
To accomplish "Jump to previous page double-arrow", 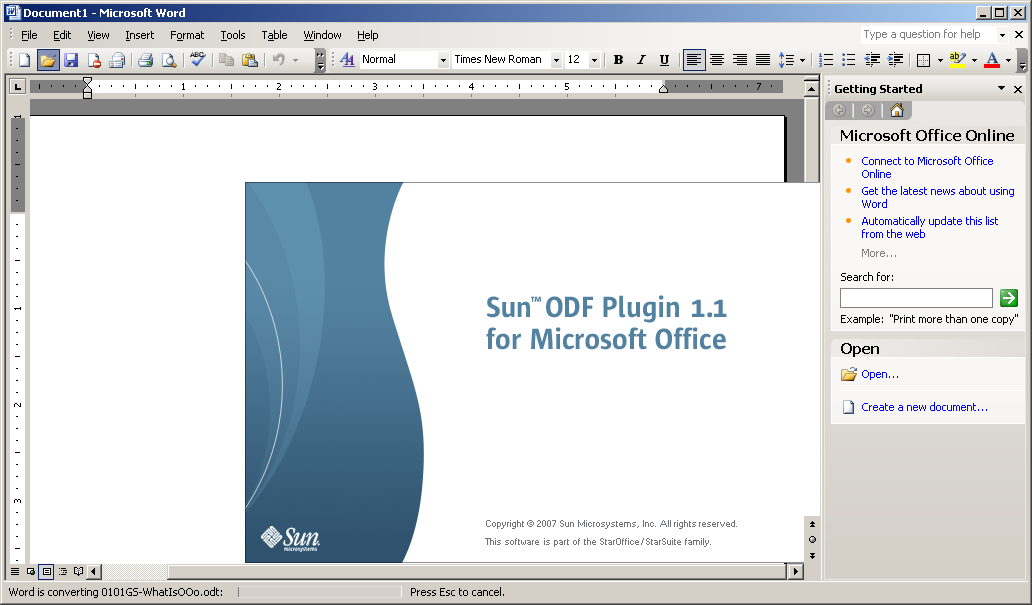I will point(812,524).
